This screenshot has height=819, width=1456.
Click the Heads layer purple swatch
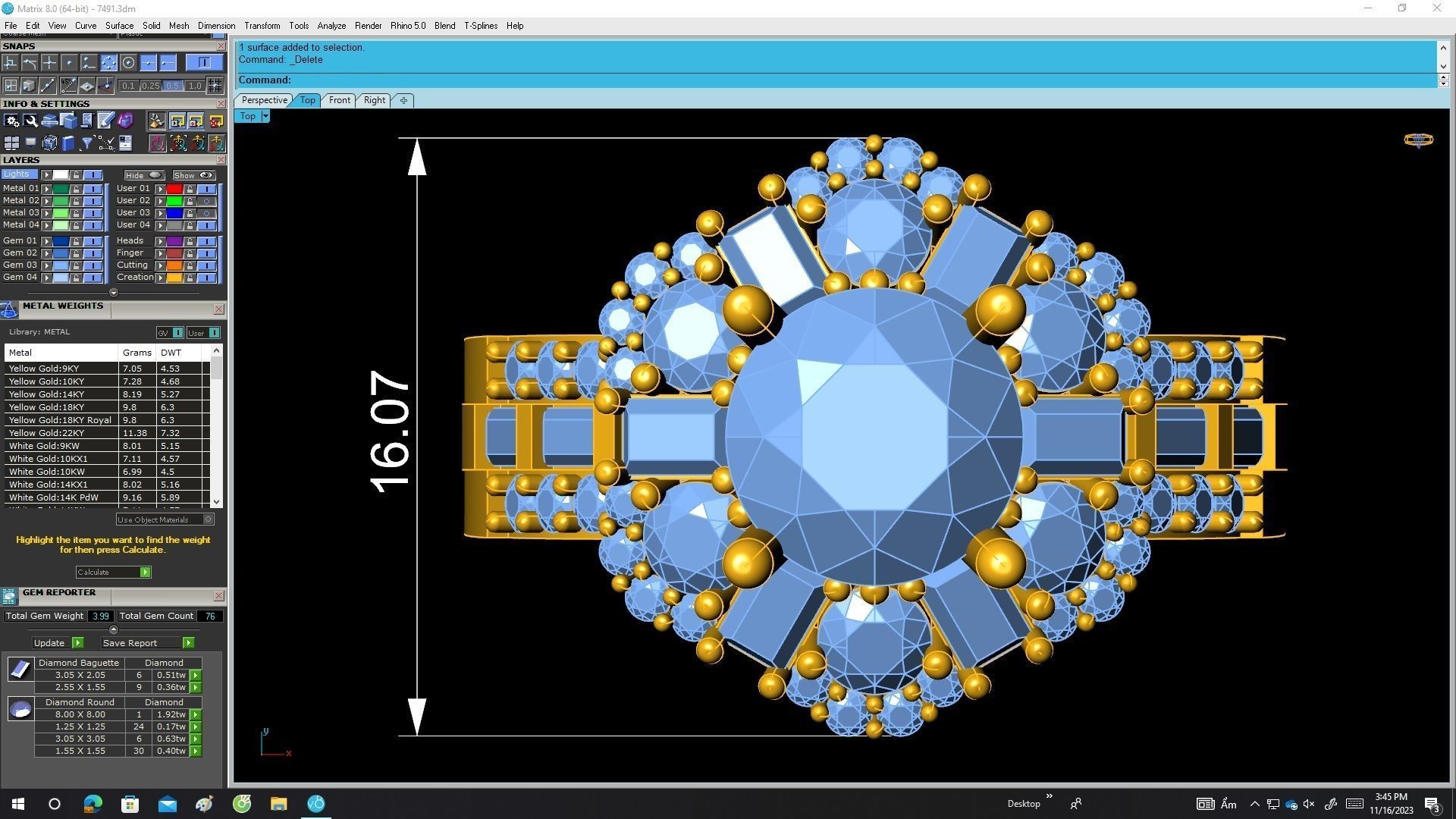pos(174,241)
